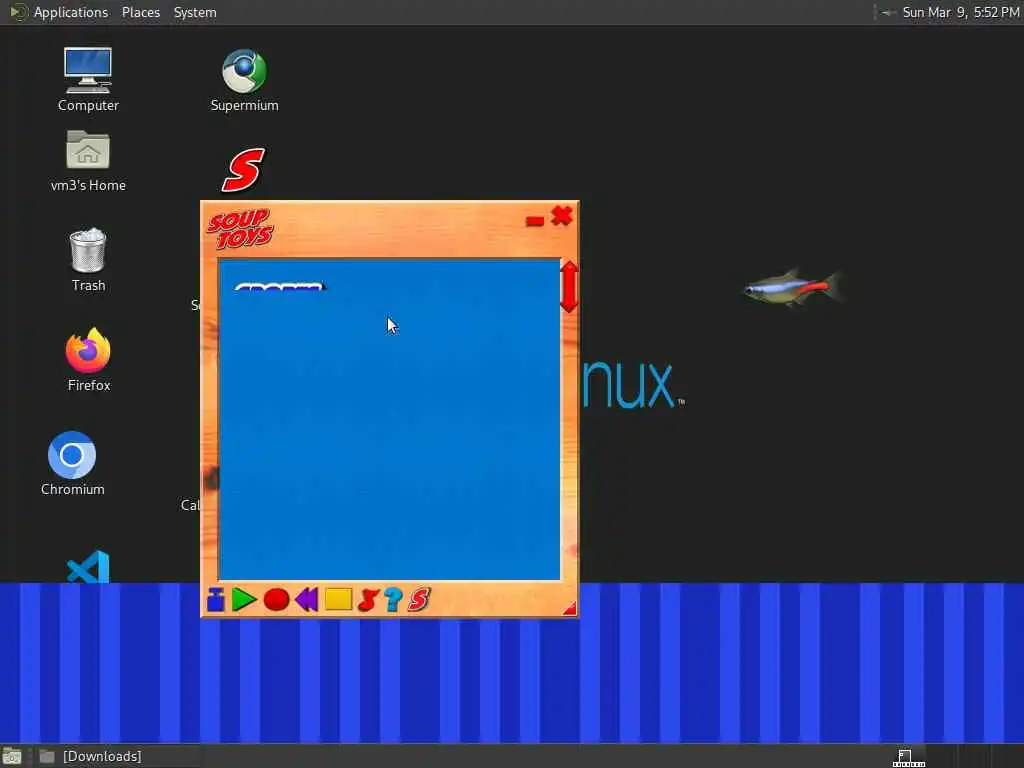Select the Visual Studio Code desktop icon
Screen dimensions: 1024x768
(88, 566)
